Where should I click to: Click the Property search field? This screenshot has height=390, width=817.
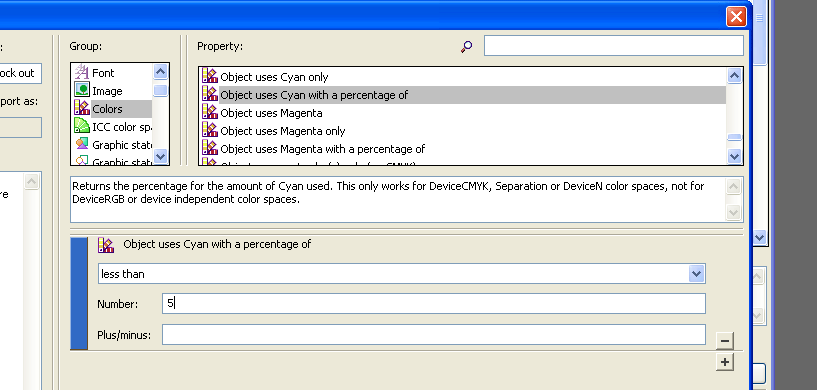[x=613, y=45]
